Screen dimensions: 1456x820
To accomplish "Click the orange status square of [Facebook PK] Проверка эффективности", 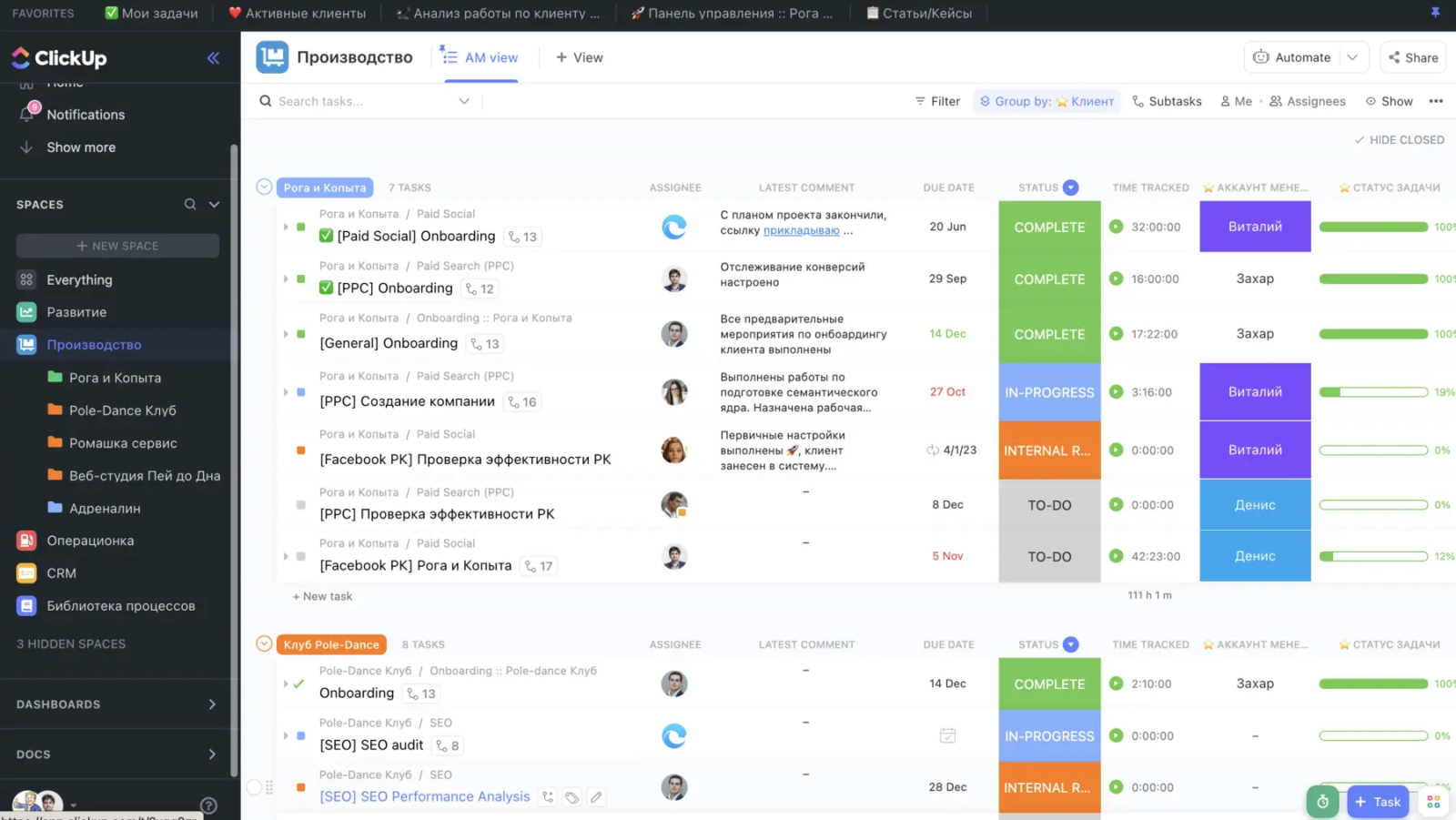I will (301, 450).
